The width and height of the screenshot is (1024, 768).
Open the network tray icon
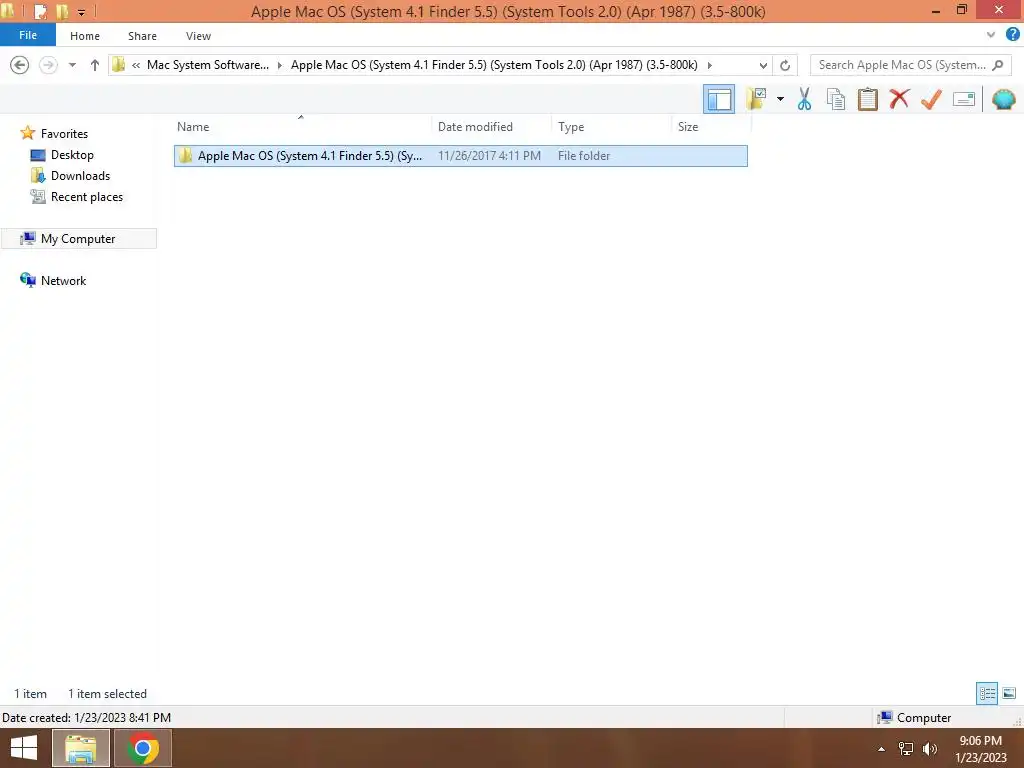[906, 749]
